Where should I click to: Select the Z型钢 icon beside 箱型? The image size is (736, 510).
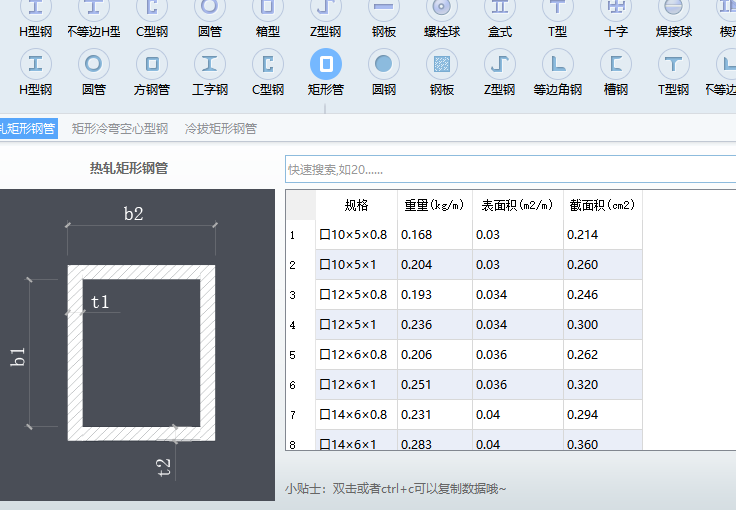[x=326, y=8]
